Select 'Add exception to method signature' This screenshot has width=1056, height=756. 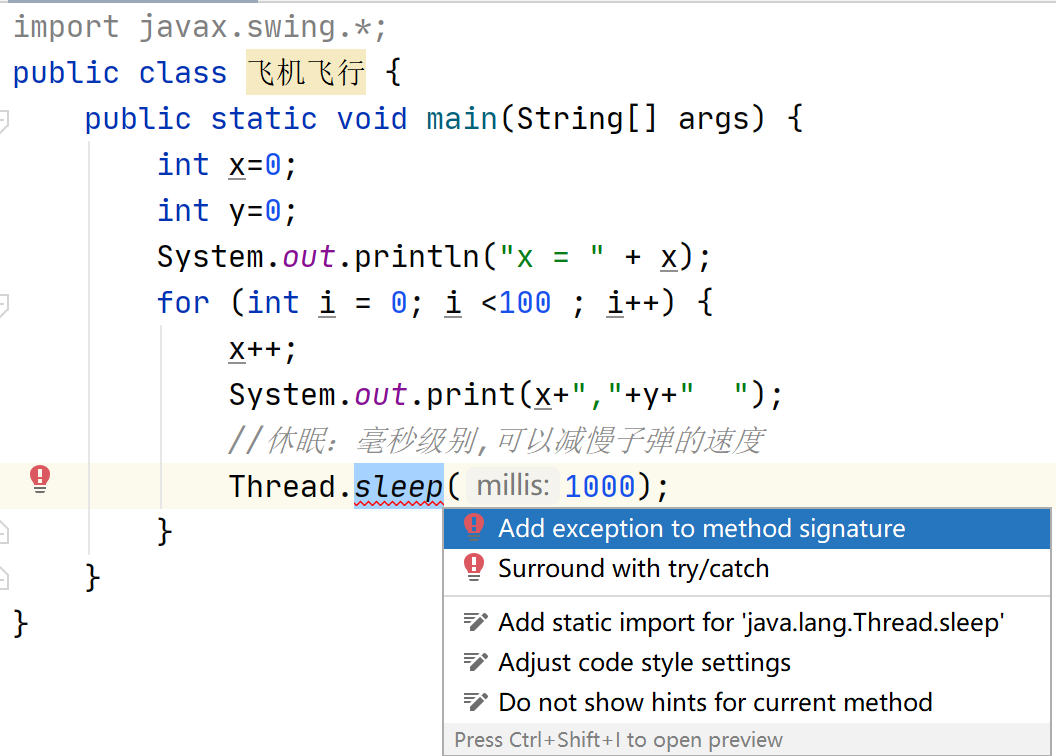(747, 528)
